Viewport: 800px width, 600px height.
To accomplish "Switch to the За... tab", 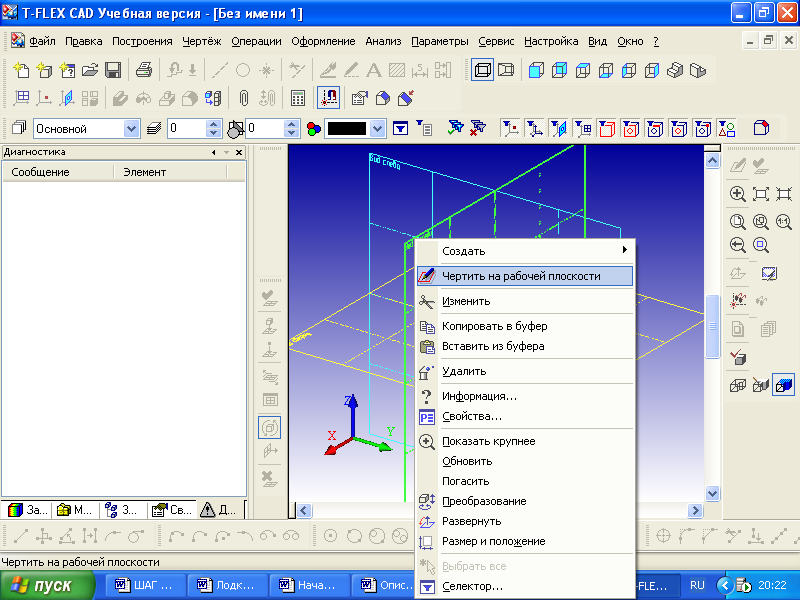I will click(x=29, y=510).
